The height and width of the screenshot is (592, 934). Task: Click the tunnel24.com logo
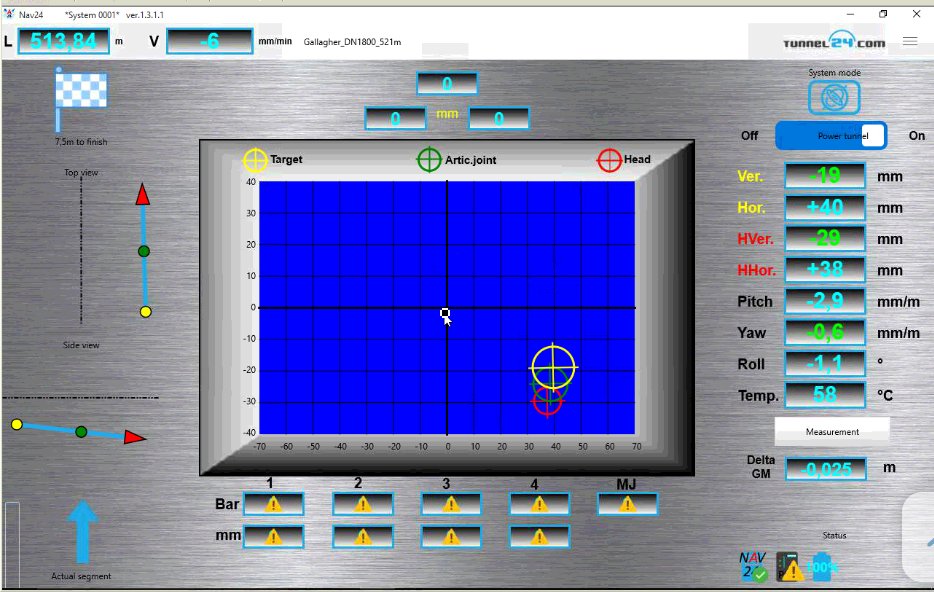820,42
